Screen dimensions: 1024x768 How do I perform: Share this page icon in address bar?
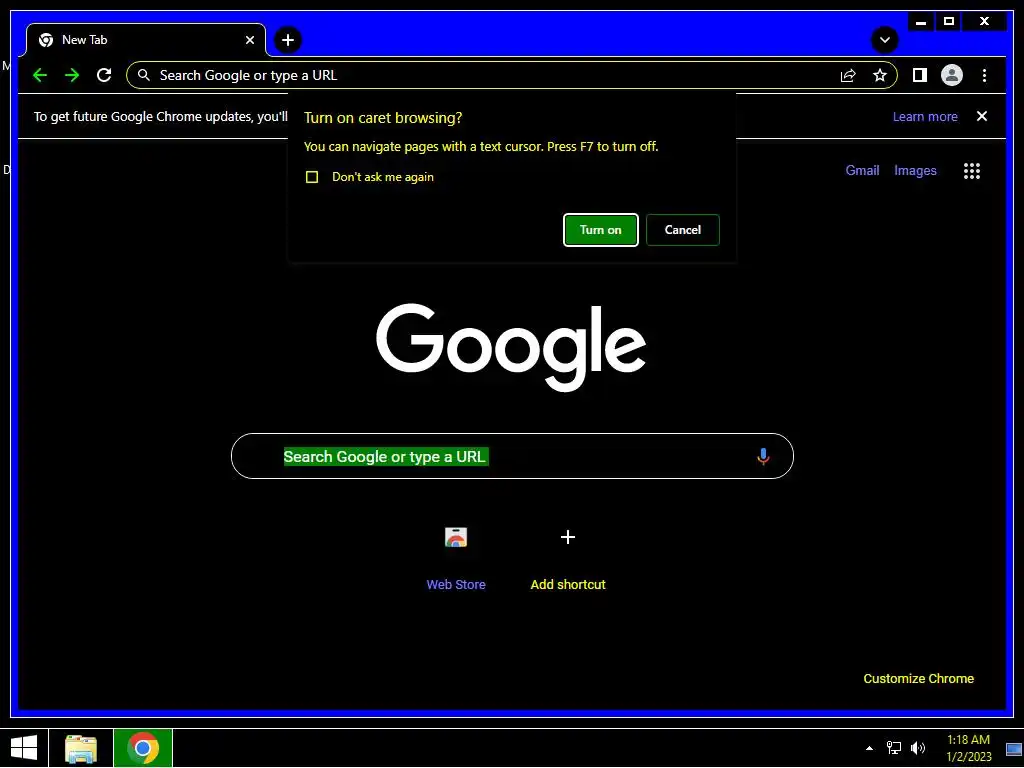[848, 75]
